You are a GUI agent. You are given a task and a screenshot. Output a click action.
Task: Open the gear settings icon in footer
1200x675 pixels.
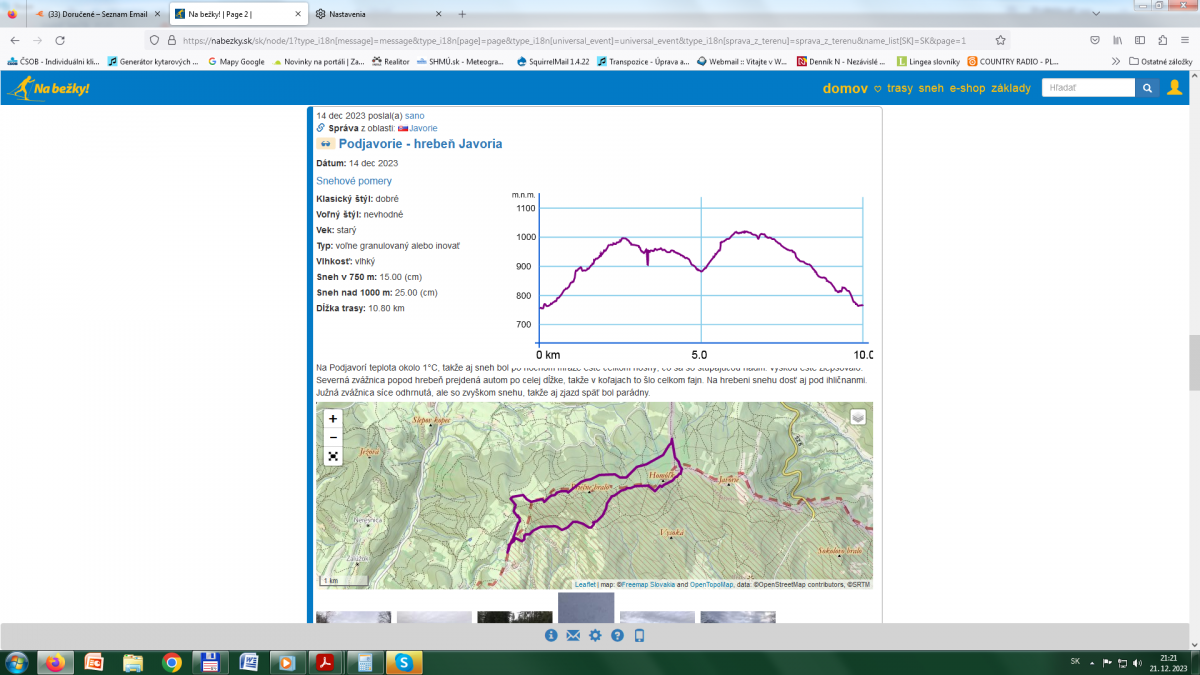coord(595,636)
